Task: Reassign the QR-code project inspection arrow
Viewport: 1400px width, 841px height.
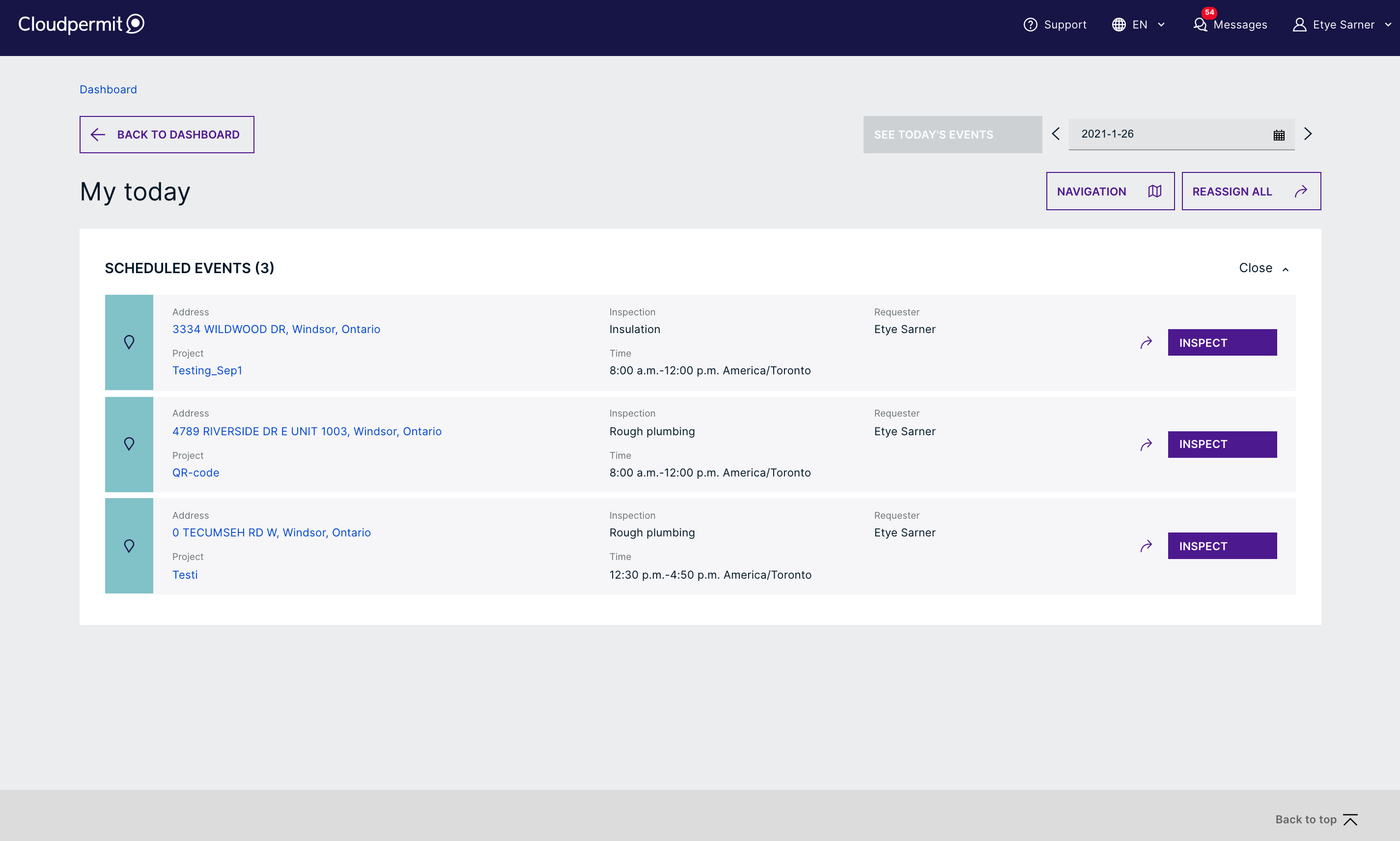Action: [1146, 444]
